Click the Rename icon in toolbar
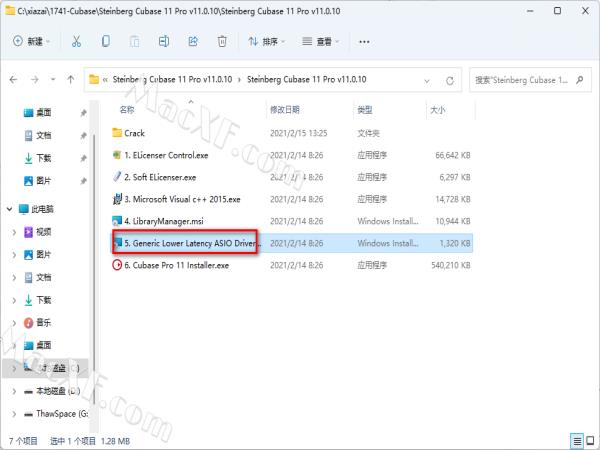The height and width of the screenshot is (450, 600). click(164, 41)
